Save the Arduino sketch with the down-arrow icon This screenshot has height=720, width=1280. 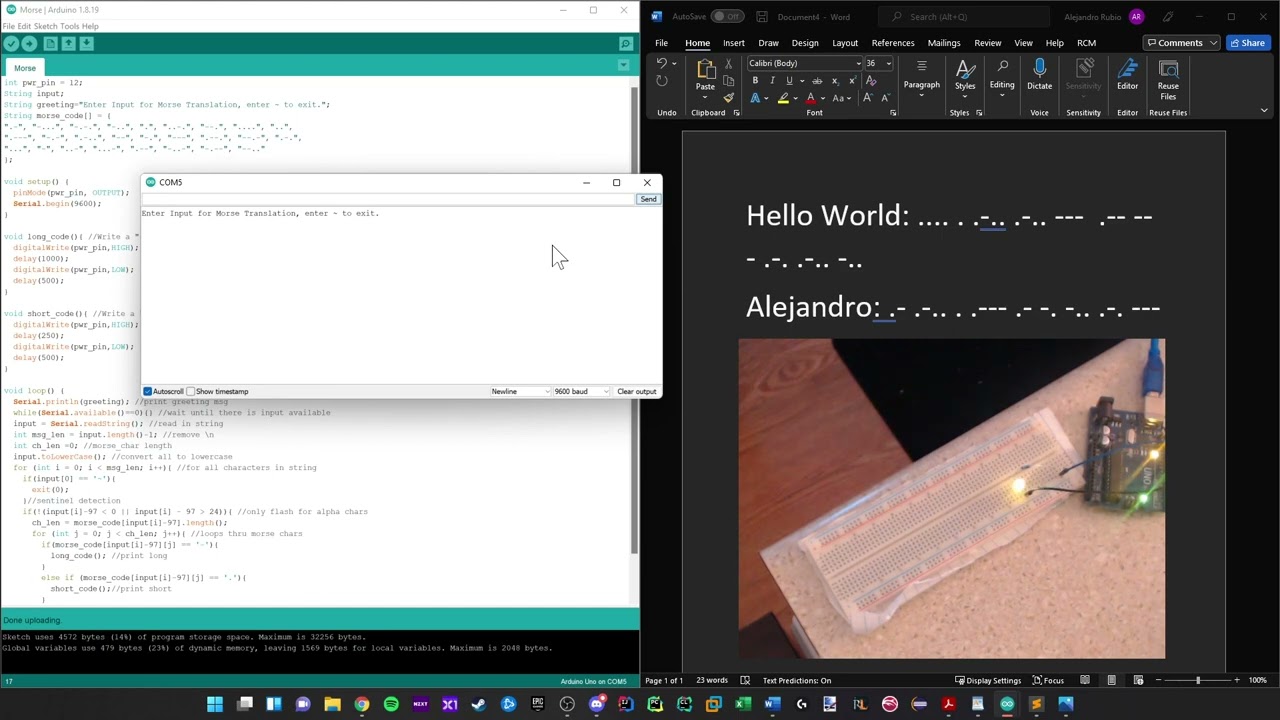[x=87, y=44]
